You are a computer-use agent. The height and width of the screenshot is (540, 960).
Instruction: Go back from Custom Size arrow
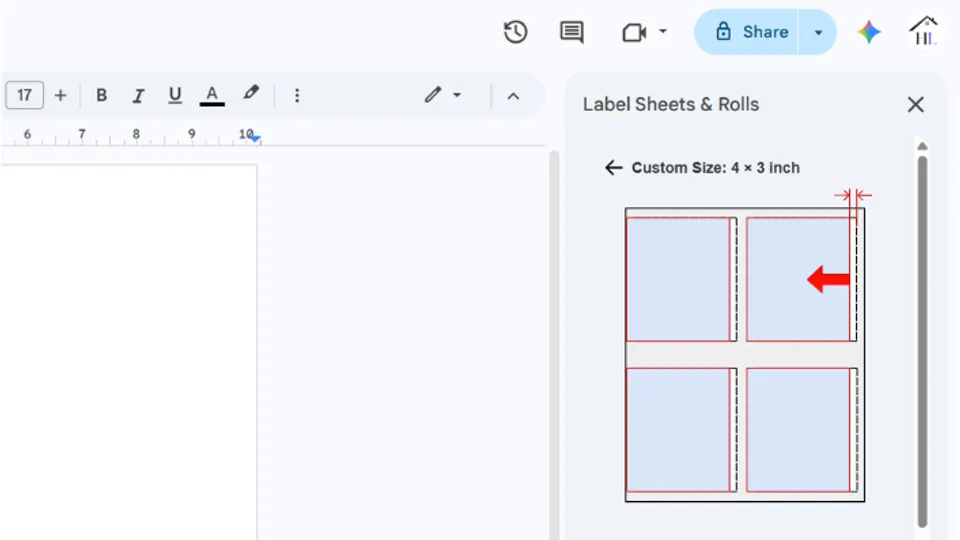(613, 168)
